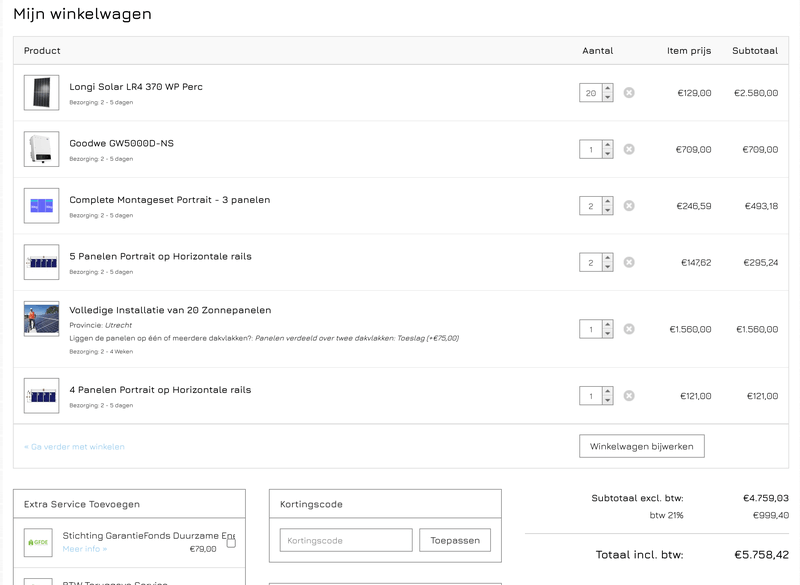Remove Volledige Installatie item from cart
The image size is (800, 585).
pos(629,329)
